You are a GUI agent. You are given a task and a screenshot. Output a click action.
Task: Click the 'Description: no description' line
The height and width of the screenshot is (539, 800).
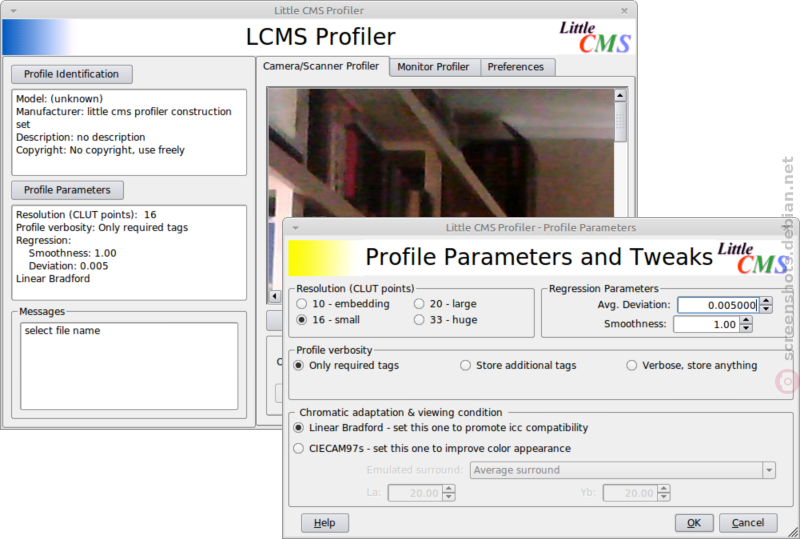[x=81, y=137]
